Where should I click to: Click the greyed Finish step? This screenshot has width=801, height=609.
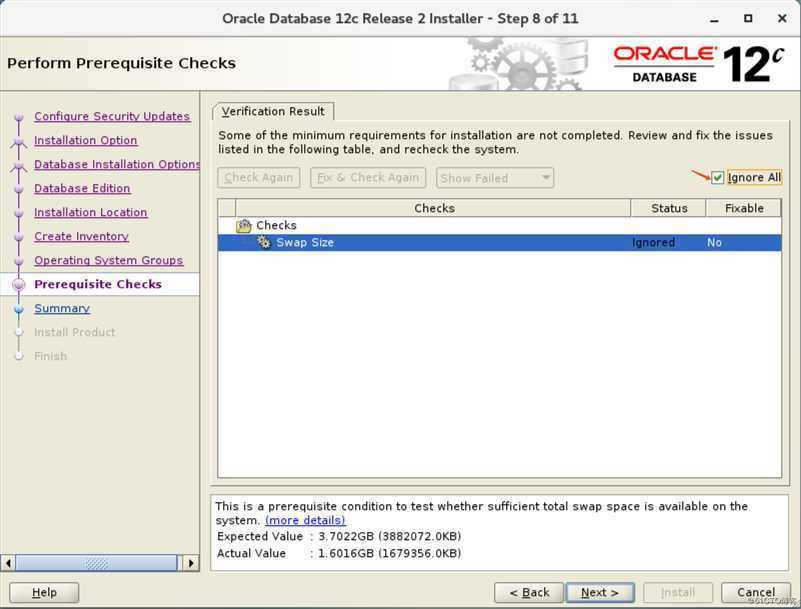[x=51, y=357]
